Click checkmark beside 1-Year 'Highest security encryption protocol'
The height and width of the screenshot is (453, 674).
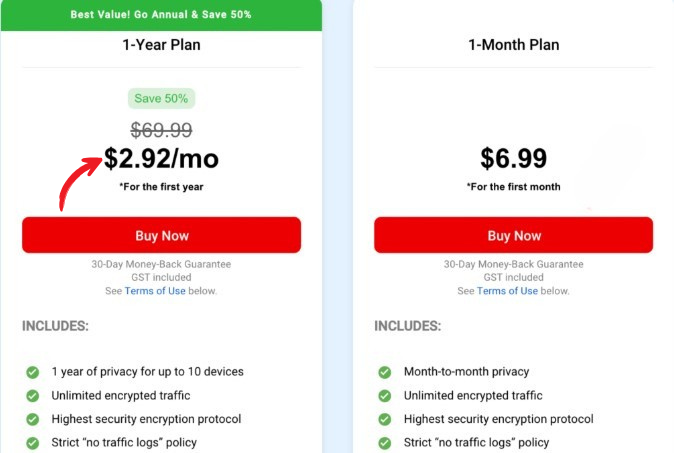(x=33, y=419)
